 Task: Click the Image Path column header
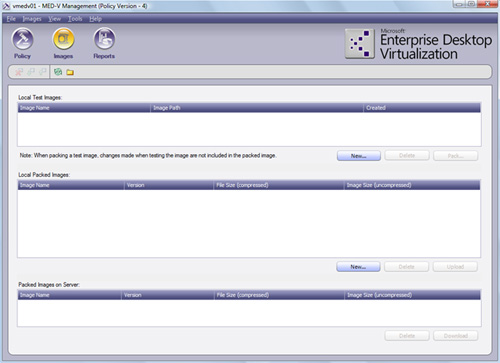257,108
